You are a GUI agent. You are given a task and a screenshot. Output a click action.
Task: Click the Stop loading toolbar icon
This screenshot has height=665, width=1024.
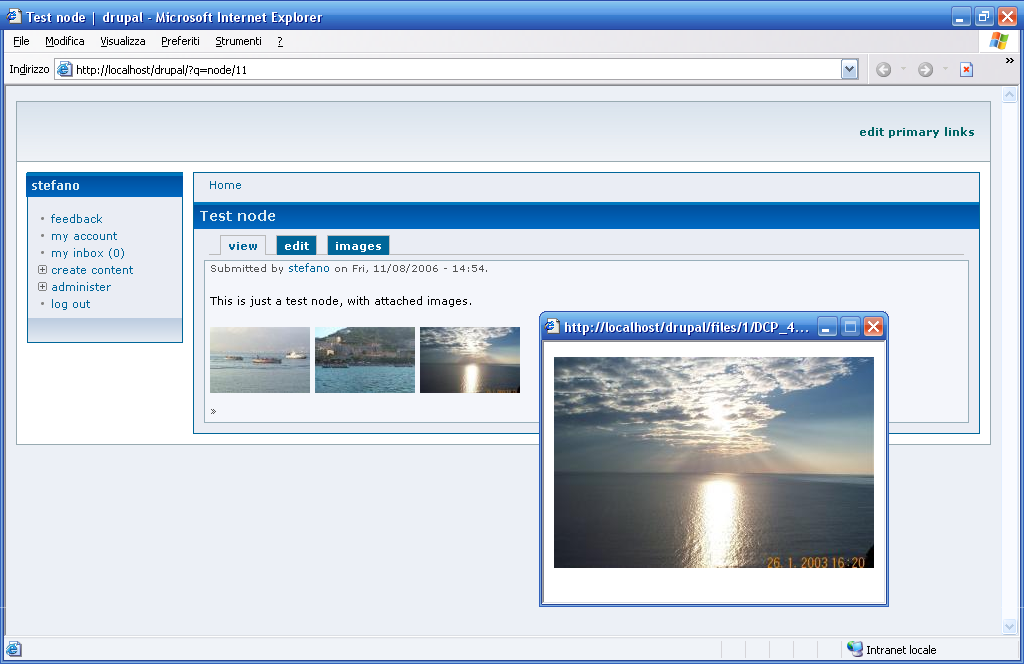pyautogui.click(x=966, y=69)
